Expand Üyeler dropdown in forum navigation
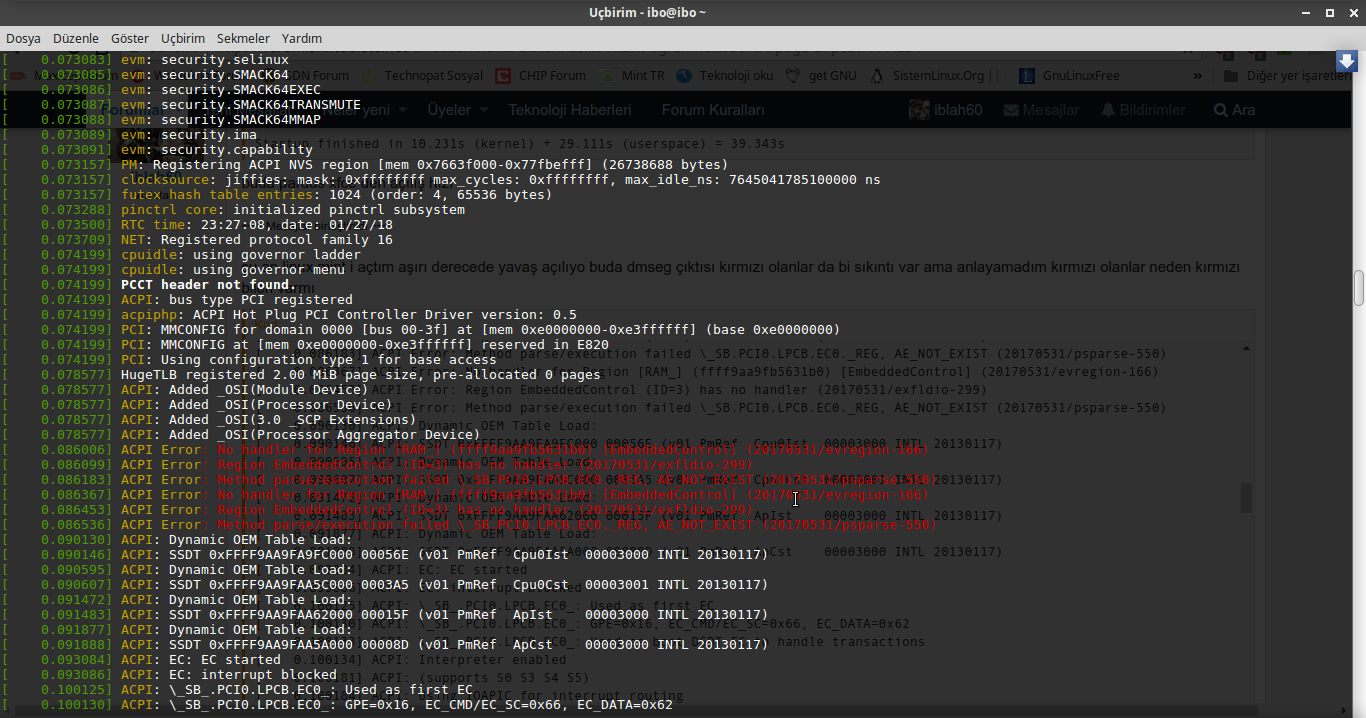1366x718 pixels. pyautogui.click(x=457, y=109)
